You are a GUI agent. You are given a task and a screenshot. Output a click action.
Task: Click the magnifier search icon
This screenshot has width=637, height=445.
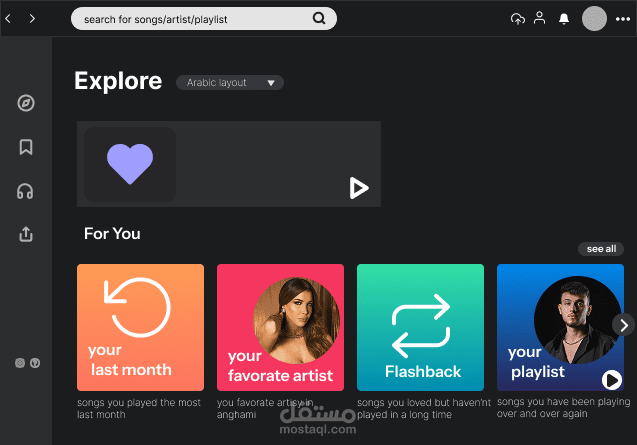pos(319,18)
